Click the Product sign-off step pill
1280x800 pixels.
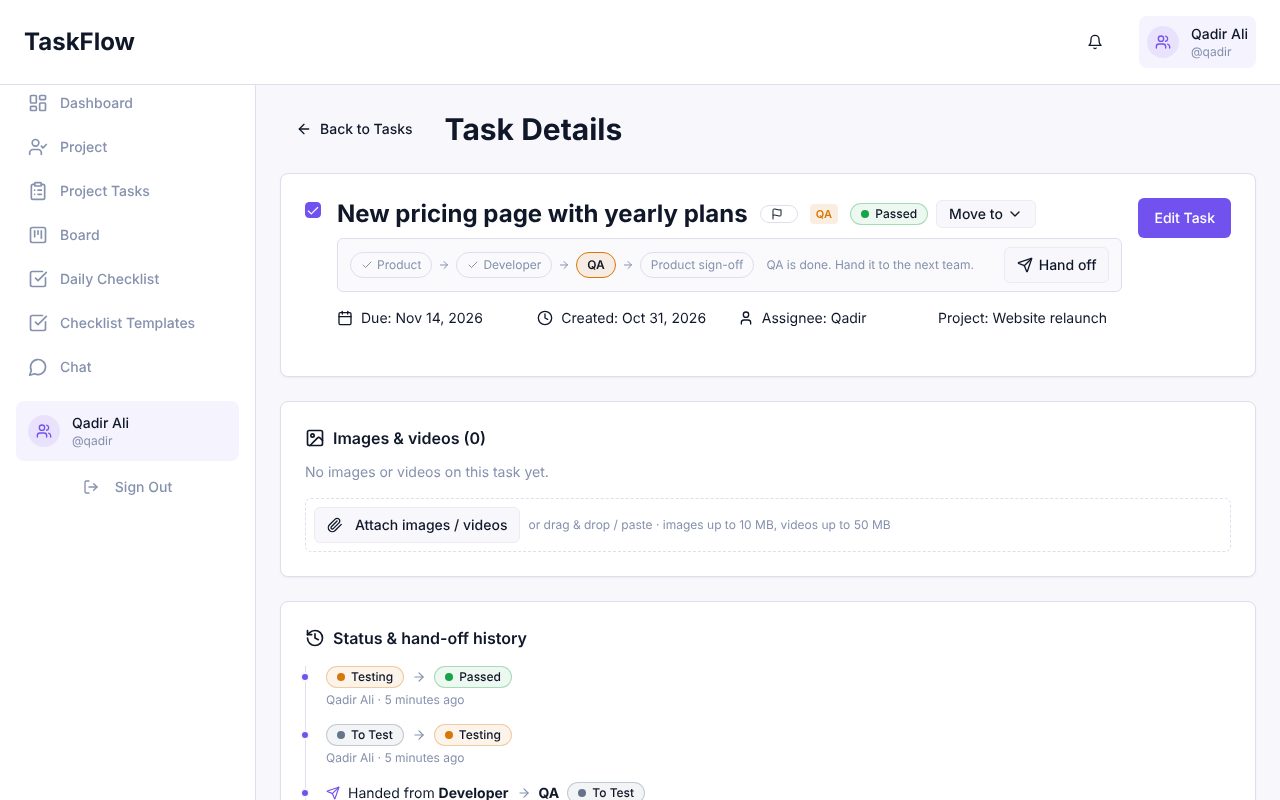tap(697, 265)
